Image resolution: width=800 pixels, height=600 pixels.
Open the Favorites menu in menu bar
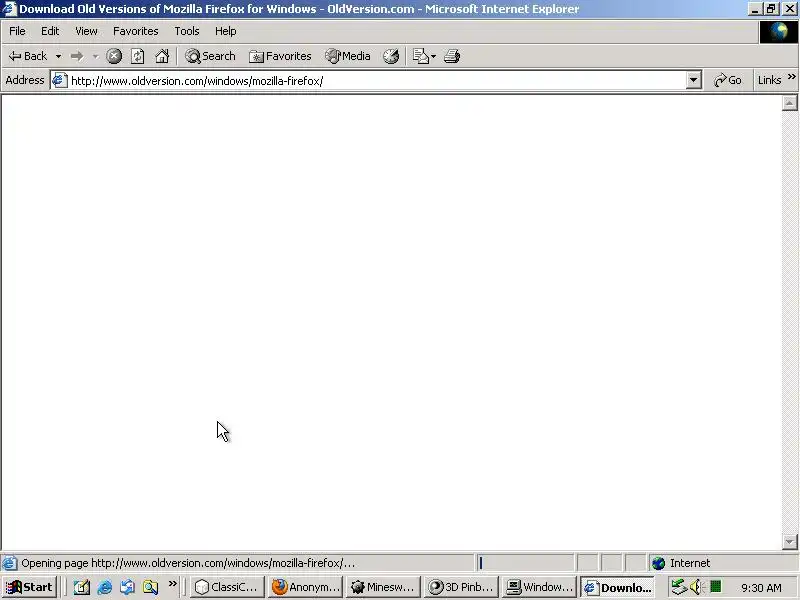[x=136, y=31]
